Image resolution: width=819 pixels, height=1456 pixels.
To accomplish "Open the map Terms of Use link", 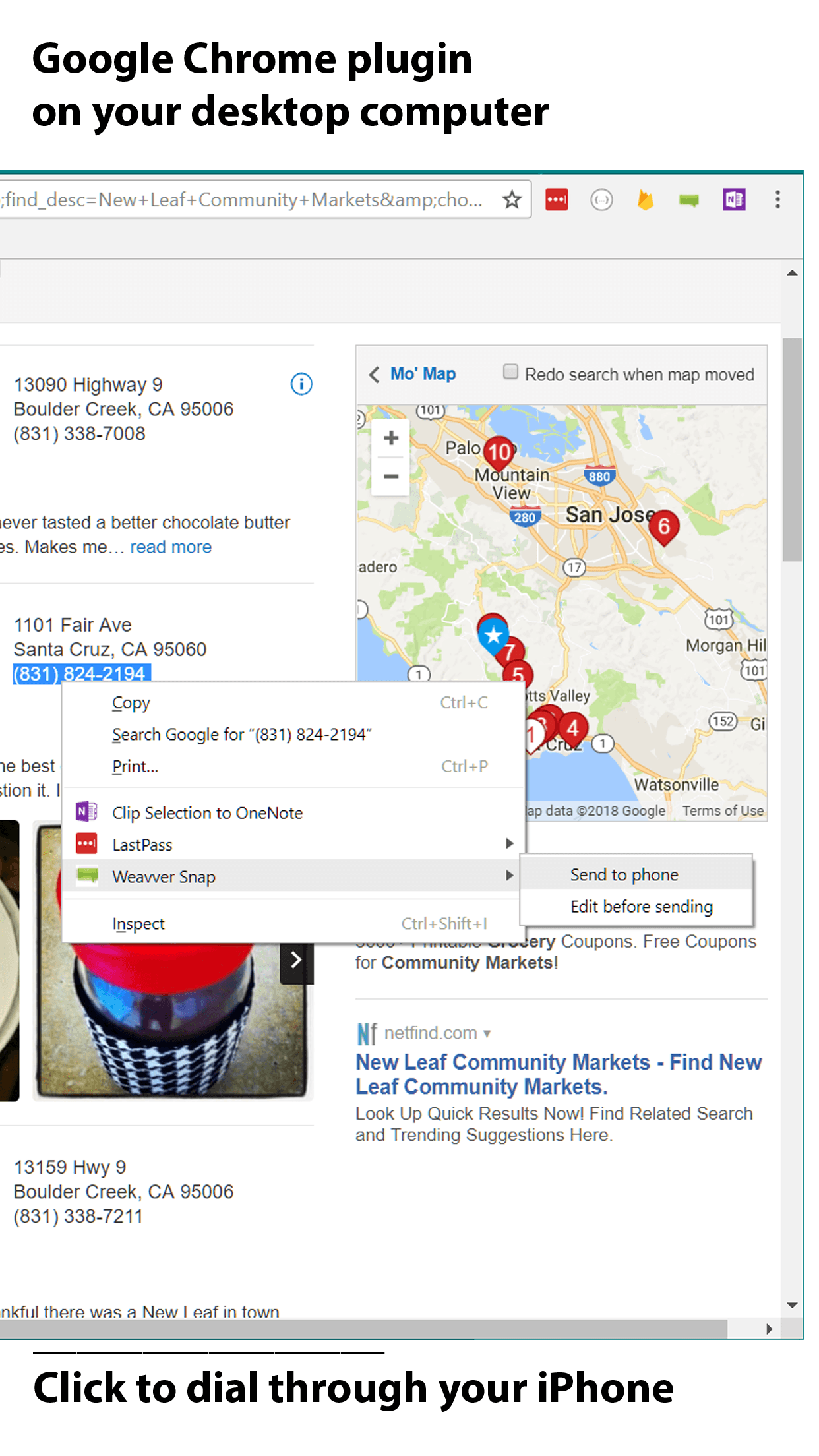I will pos(723,811).
